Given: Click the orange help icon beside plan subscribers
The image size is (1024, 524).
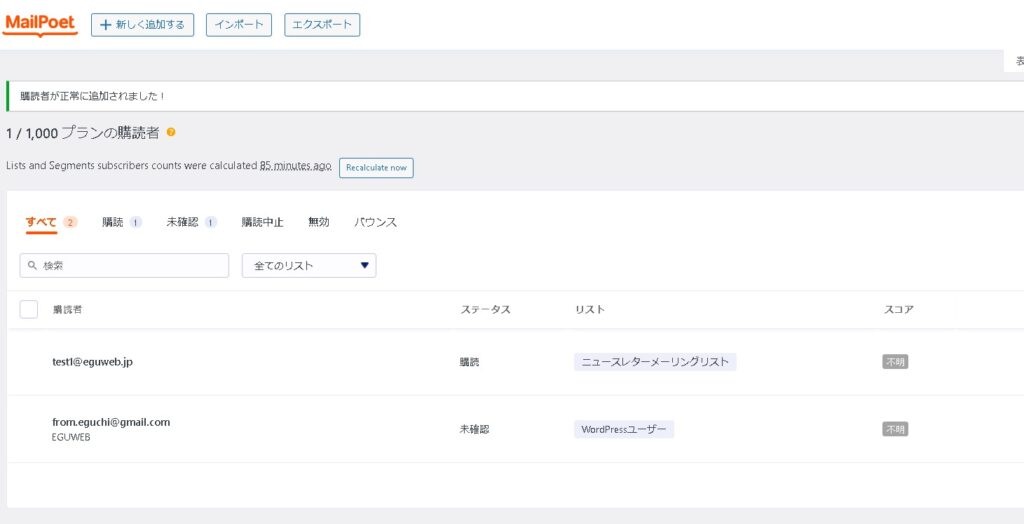Looking at the screenshot, I should 171,132.
